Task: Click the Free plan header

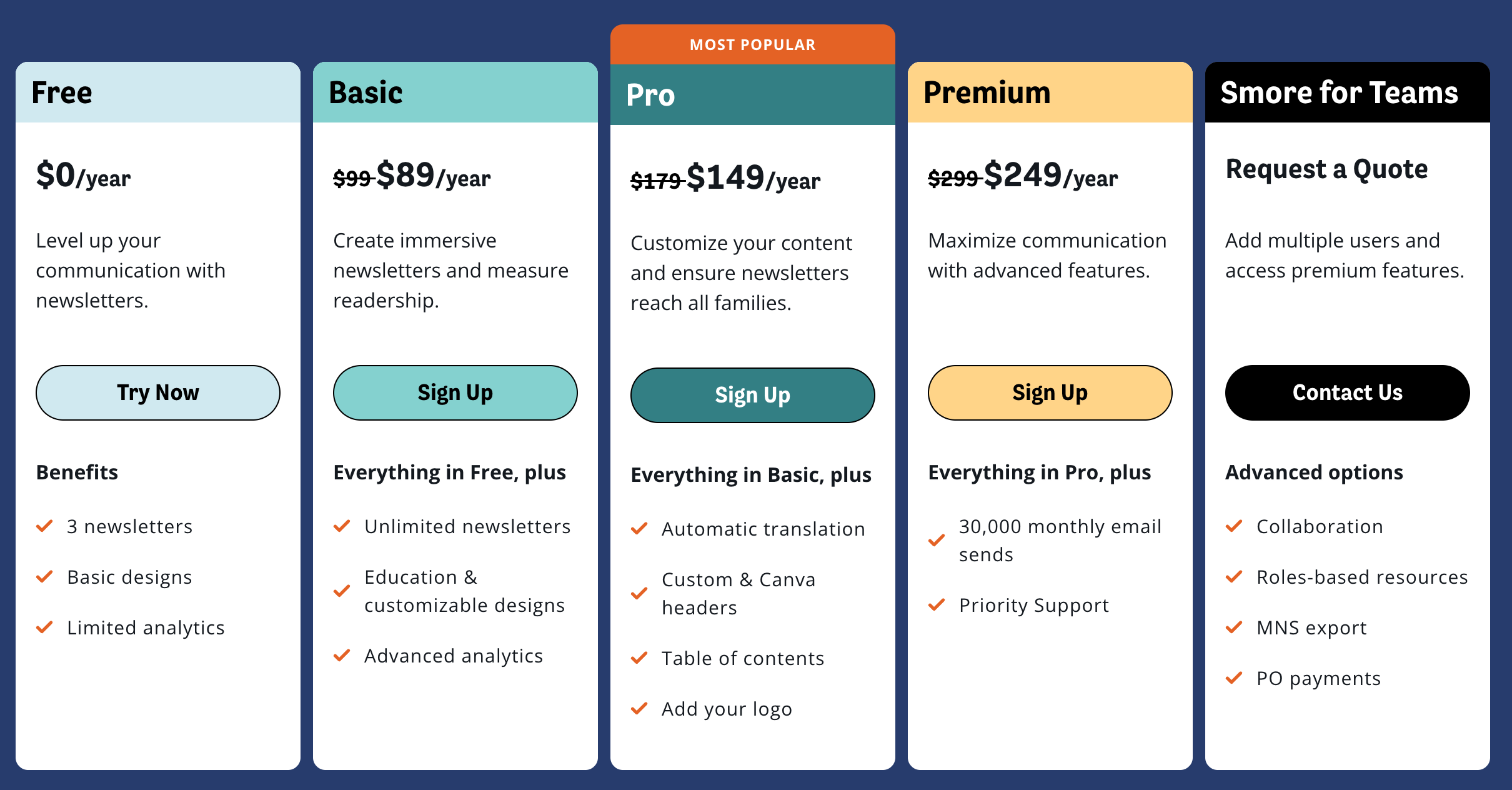Action: 158,92
